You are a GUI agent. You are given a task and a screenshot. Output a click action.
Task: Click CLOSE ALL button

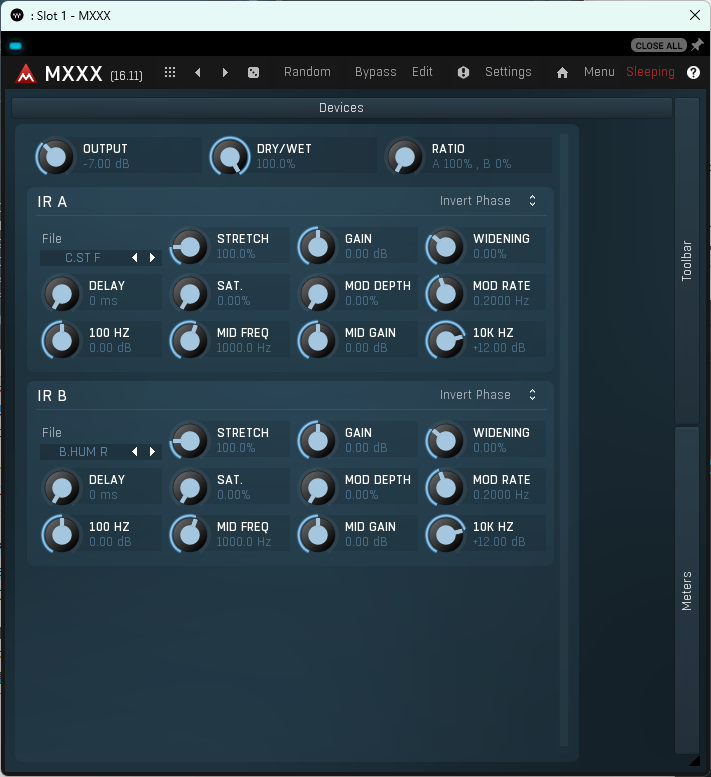click(x=658, y=46)
